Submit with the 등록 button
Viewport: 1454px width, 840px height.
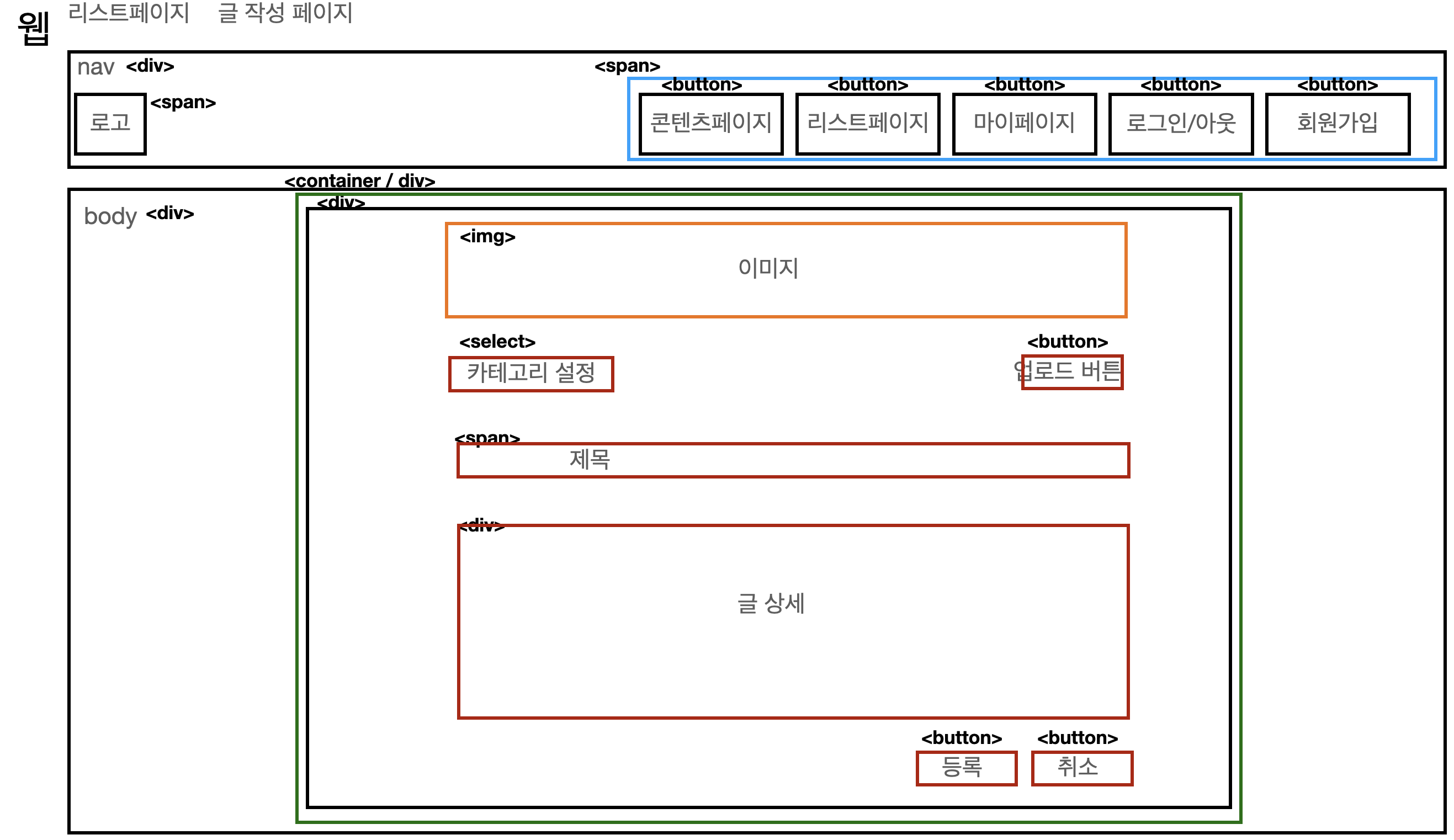[x=967, y=768]
